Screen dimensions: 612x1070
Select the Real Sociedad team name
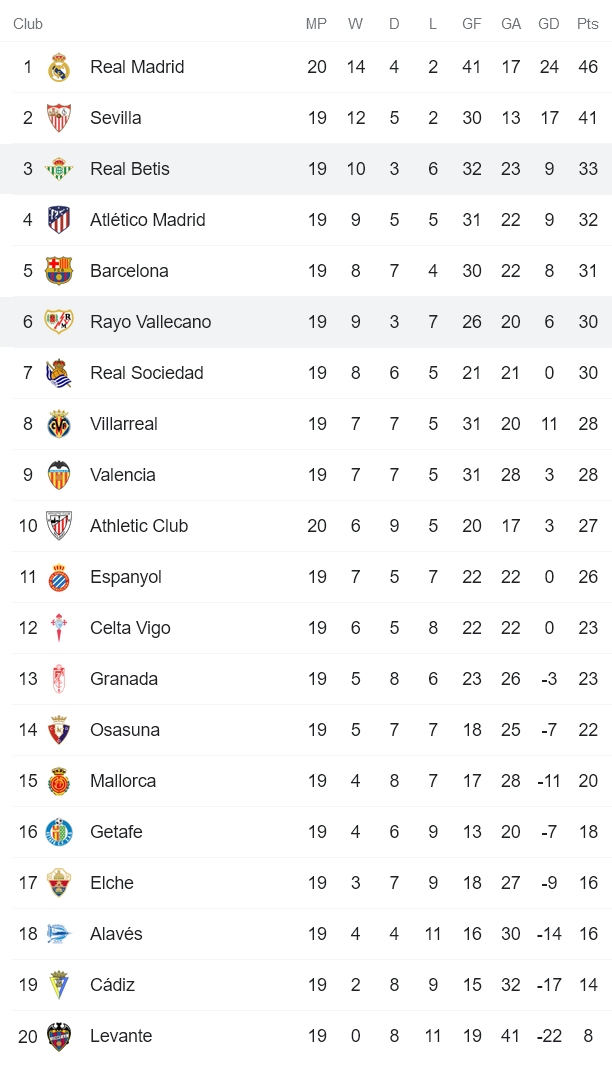pyautogui.click(x=146, y=373)
